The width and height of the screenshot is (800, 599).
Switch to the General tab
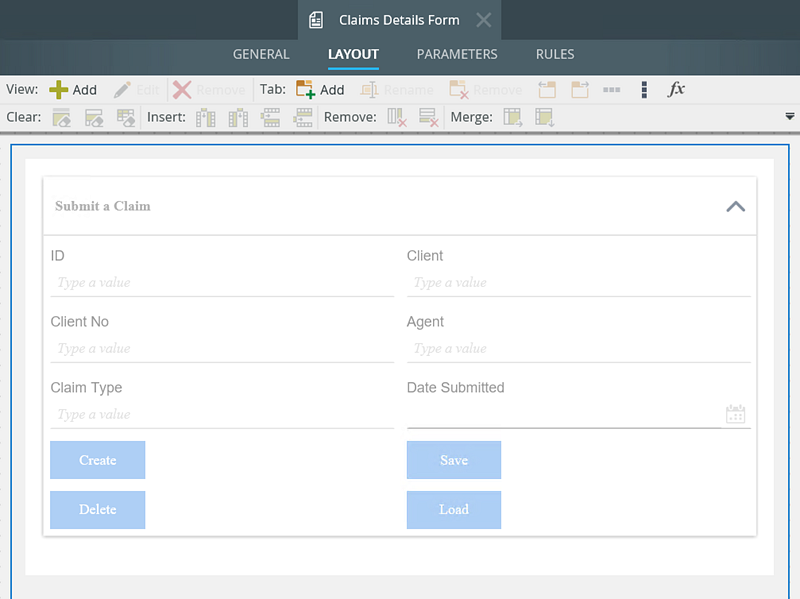[x=261, y=54]
